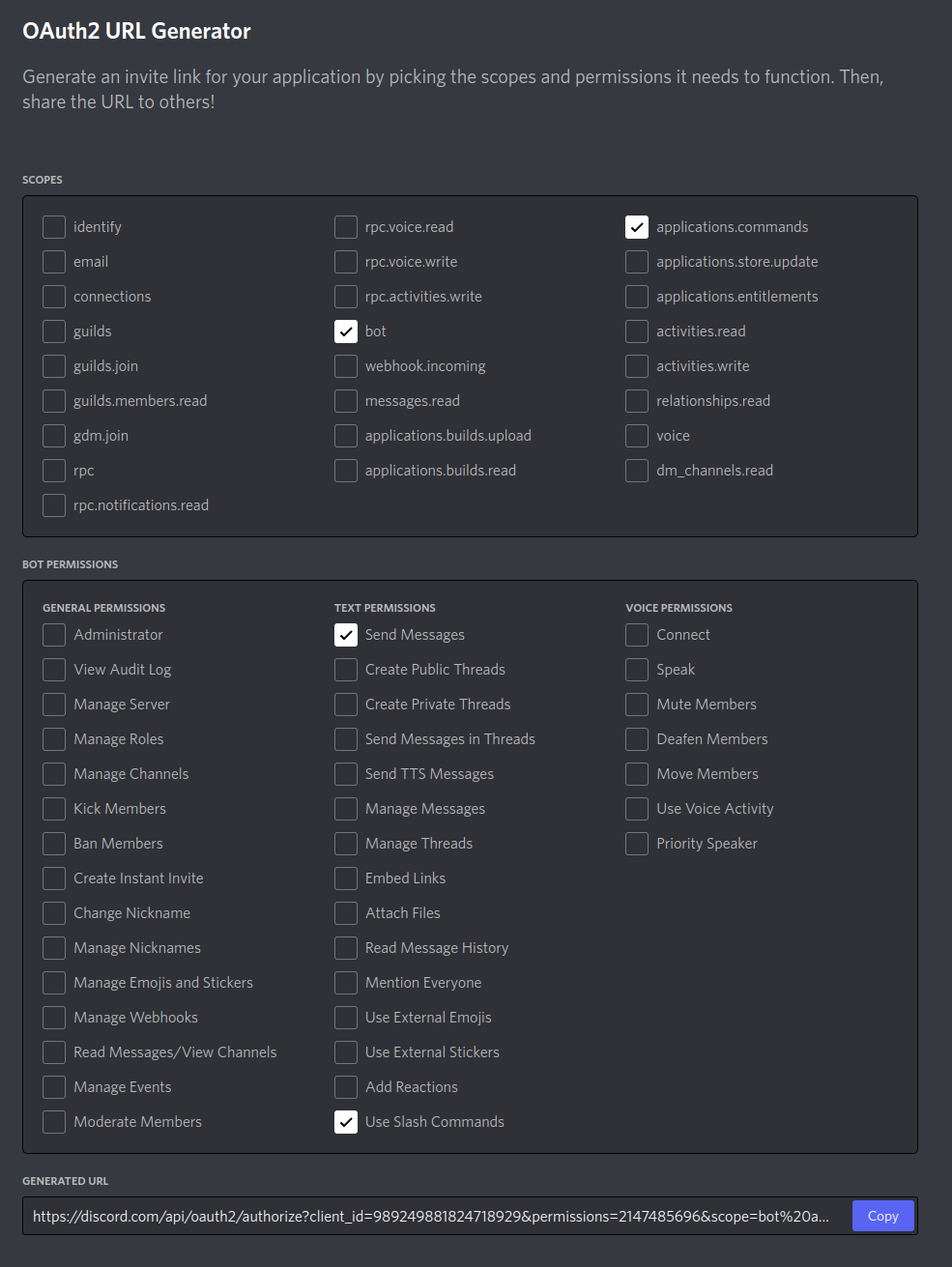Enable webhook.incoming scope
Image resolution: width=952 pixels, height=1267 pixels.
tap(346, 366)
